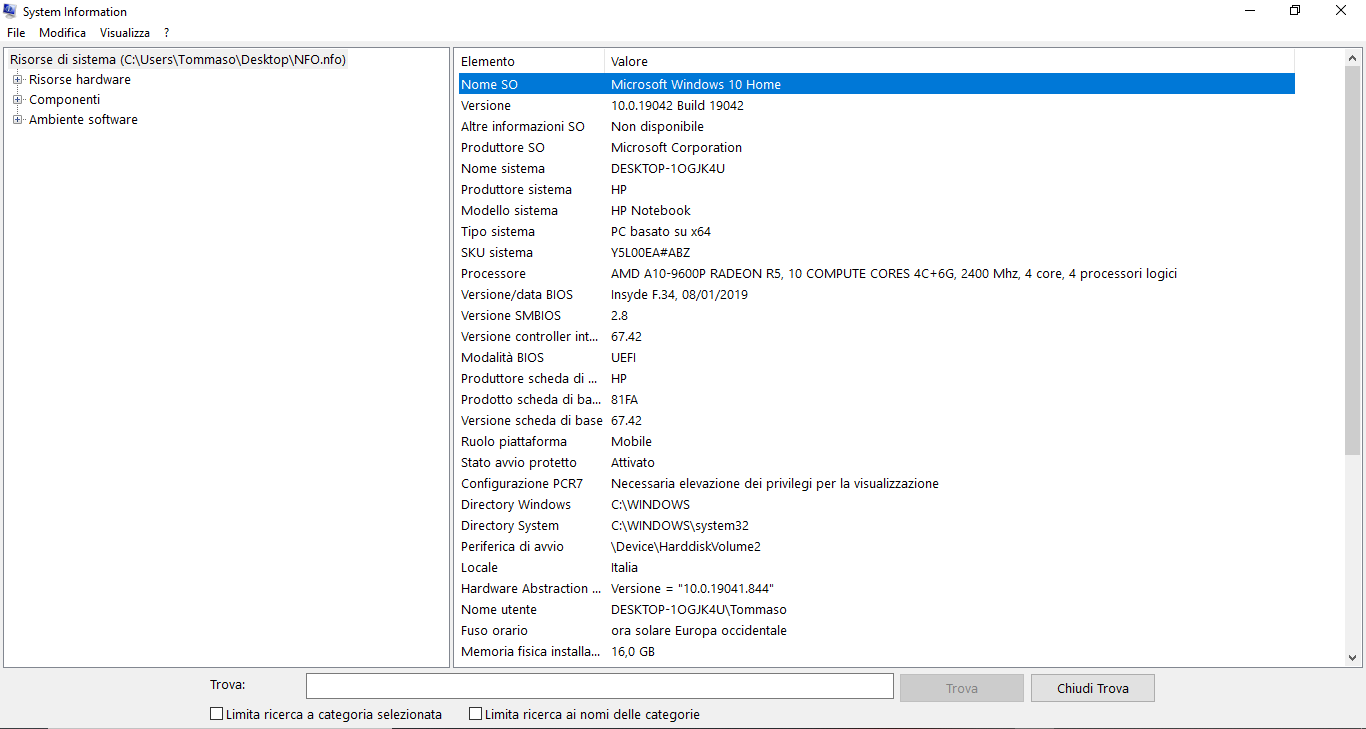Select the SKU sistema row
The height and width of the screenshot is (729, 1366).
tap(877, 252)
